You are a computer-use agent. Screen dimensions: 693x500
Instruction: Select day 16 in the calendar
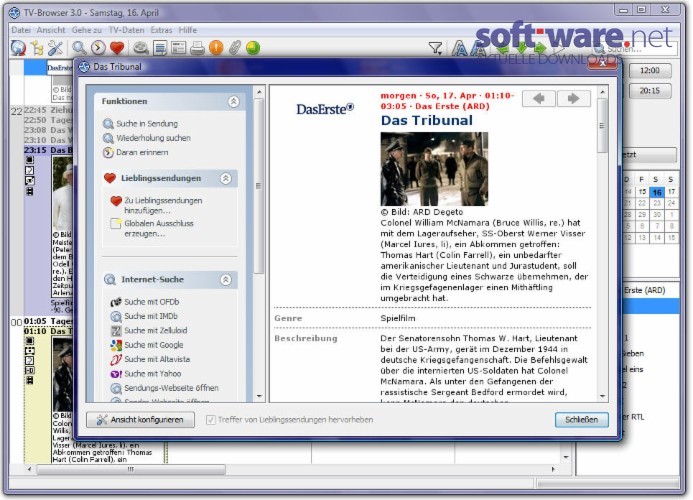(657, 192)
